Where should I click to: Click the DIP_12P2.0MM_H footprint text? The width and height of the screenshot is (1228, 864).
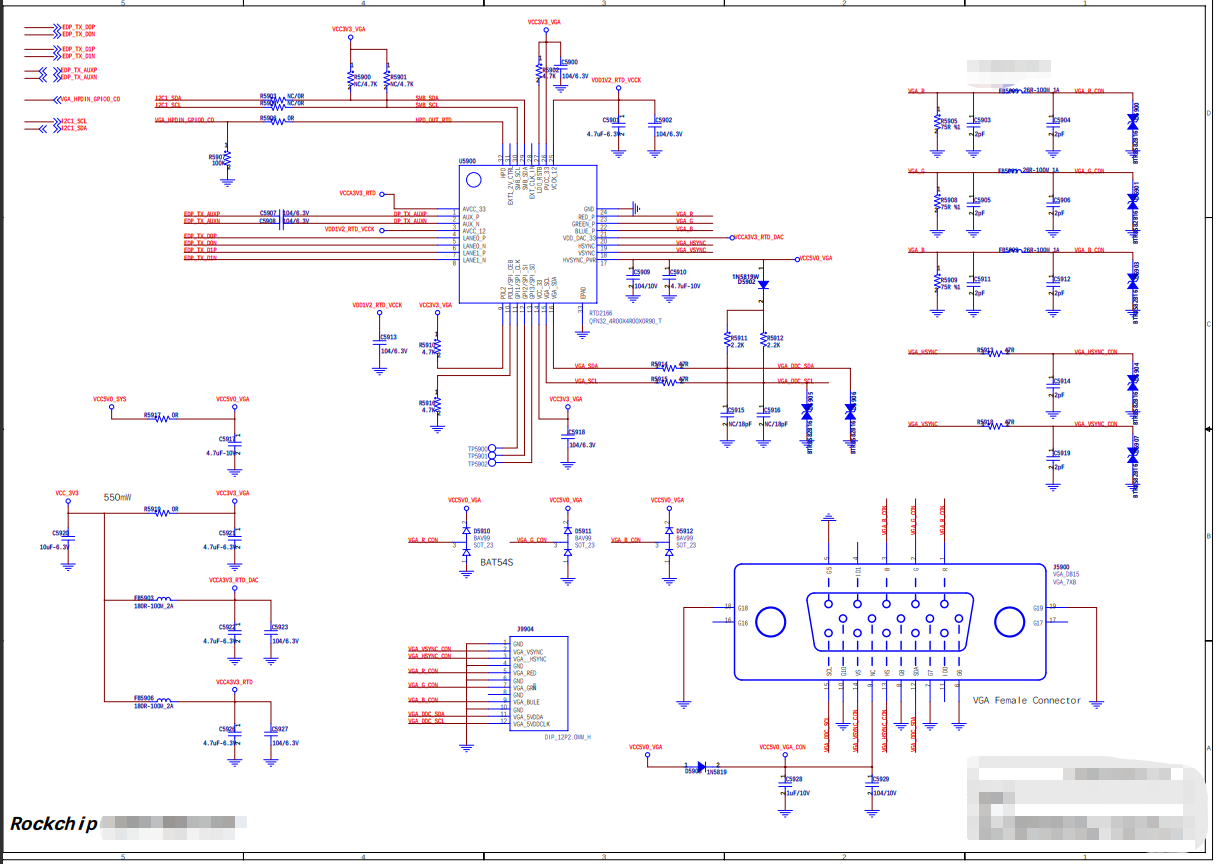[568, 737]
